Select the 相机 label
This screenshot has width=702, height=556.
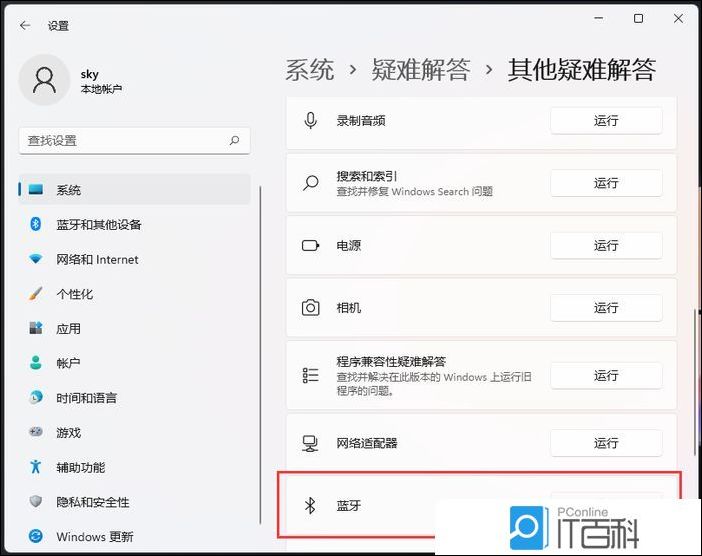349,308
